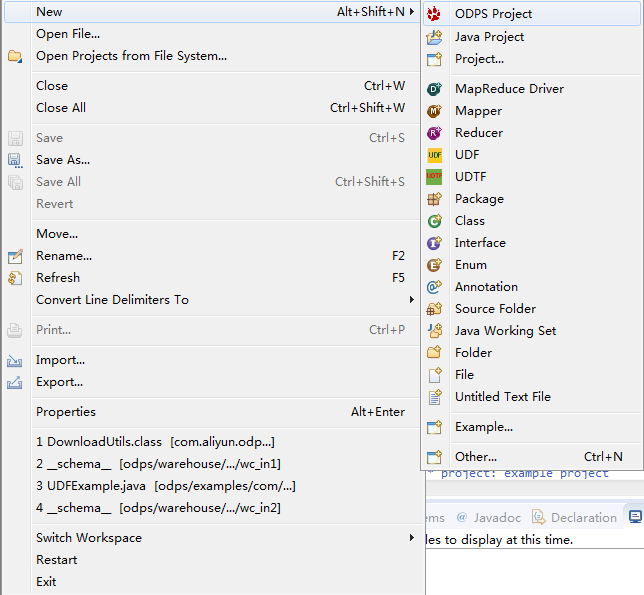Click the Java Working Set icon
The image size is (644, 595).
click(x=435, y=331)
